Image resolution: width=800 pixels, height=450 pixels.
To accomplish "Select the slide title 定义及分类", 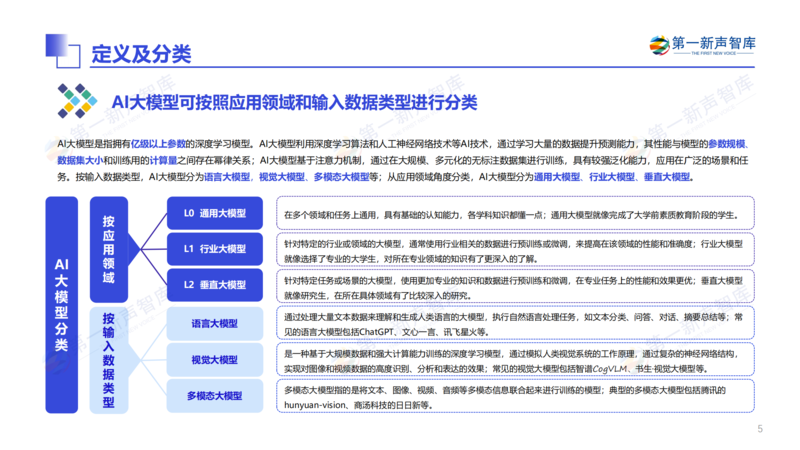I will pyautogui.click(x=141, y=54).
